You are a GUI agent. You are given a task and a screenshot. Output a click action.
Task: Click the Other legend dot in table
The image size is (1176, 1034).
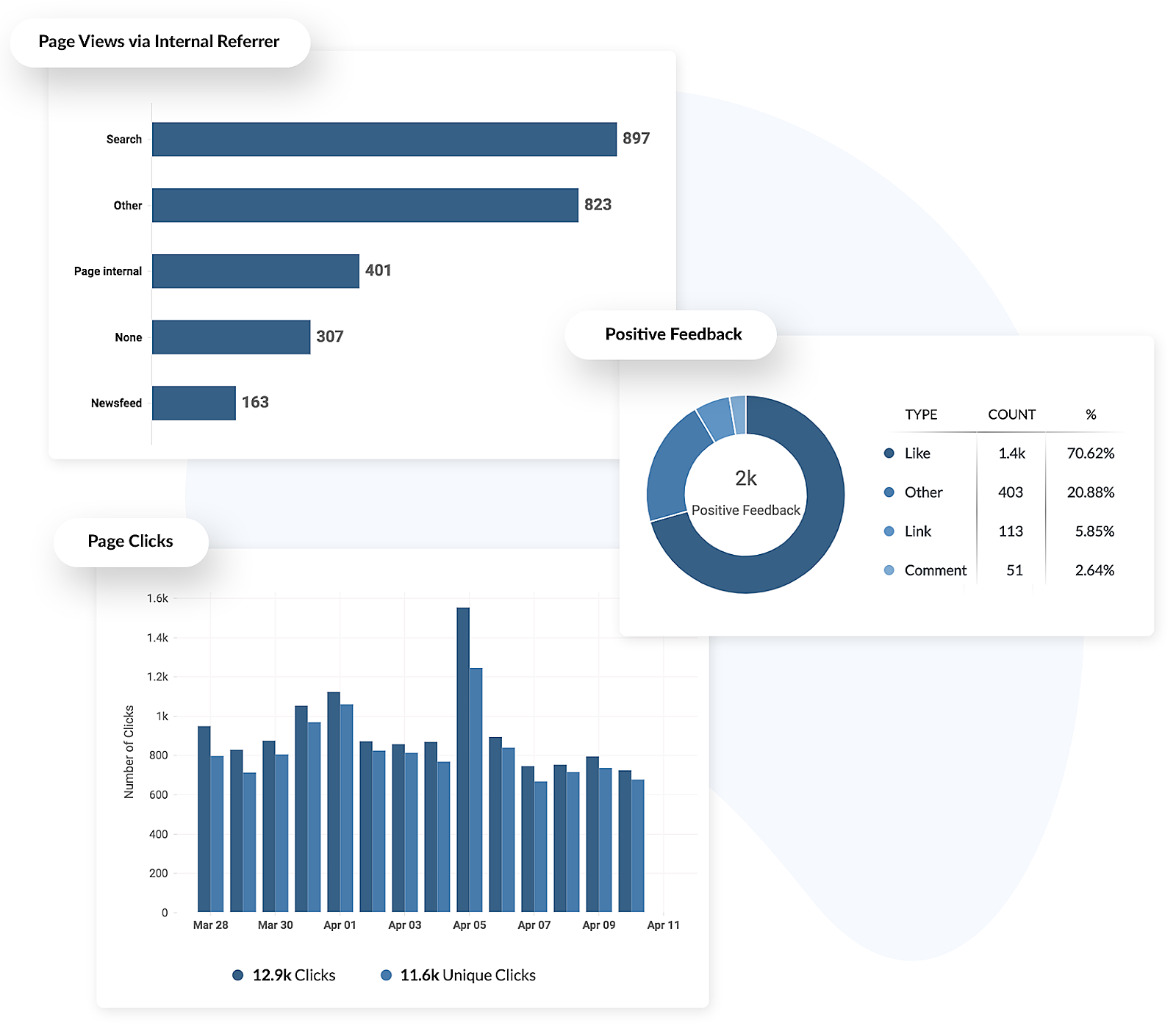tap(889, 492)
